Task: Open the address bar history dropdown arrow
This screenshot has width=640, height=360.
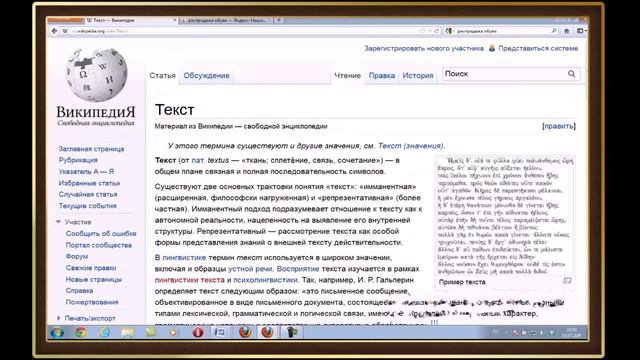Action: pos(430,31)
